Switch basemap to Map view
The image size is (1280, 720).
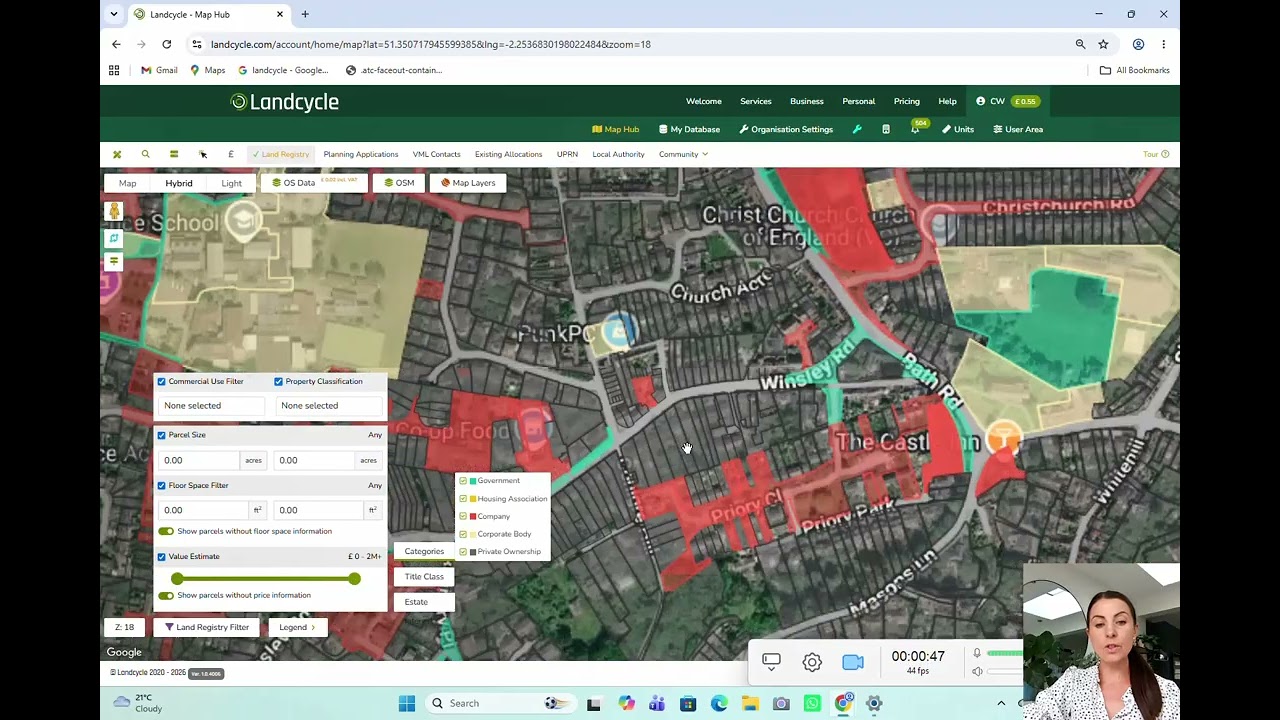point(127,183)
